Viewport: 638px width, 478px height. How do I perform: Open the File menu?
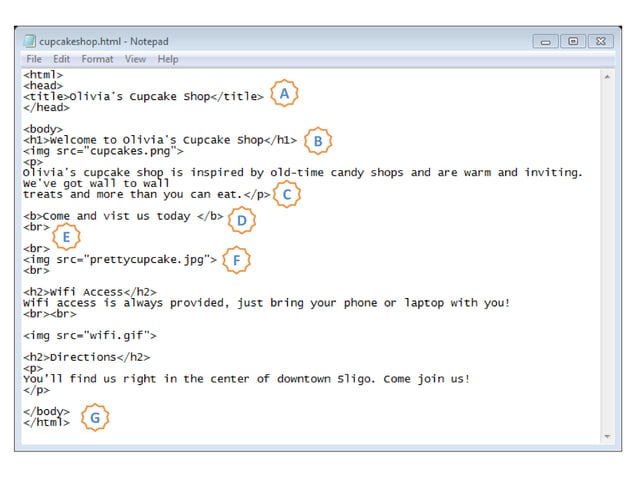[x=34, y=59]
